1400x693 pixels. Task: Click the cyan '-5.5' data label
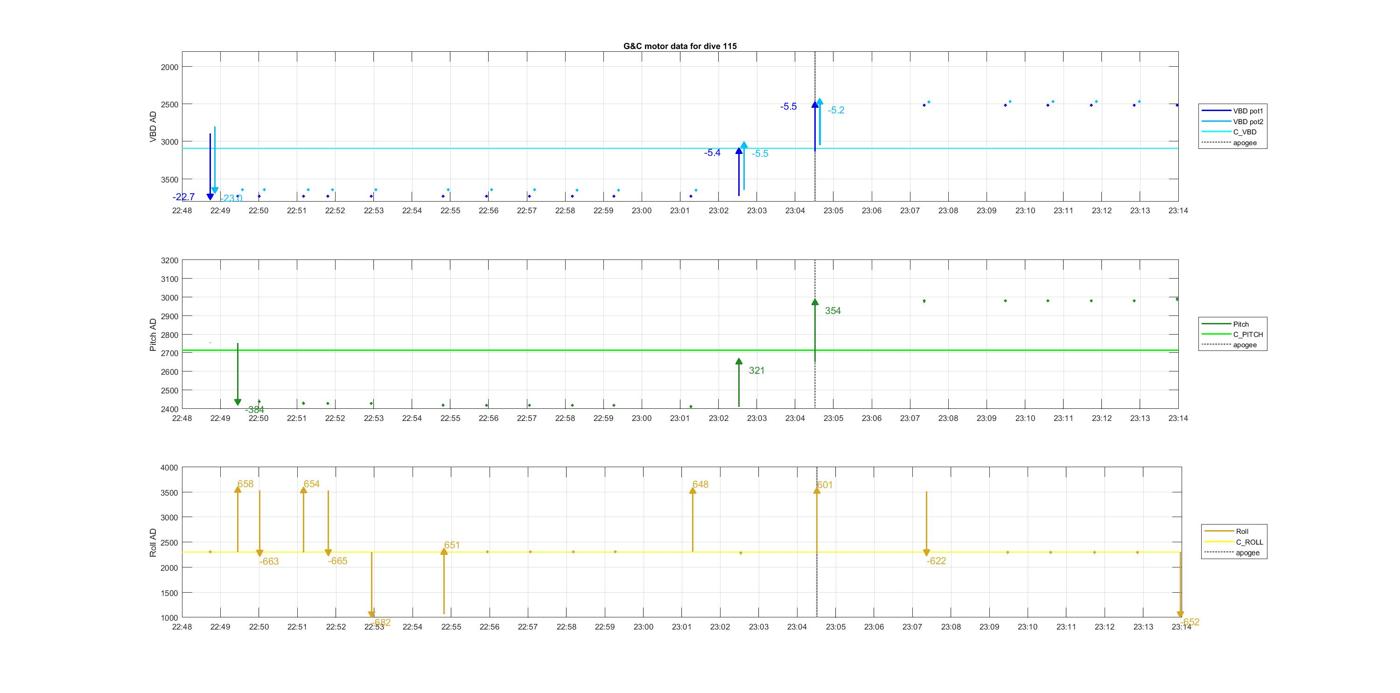pyautogui.click(x=760, y=153)
